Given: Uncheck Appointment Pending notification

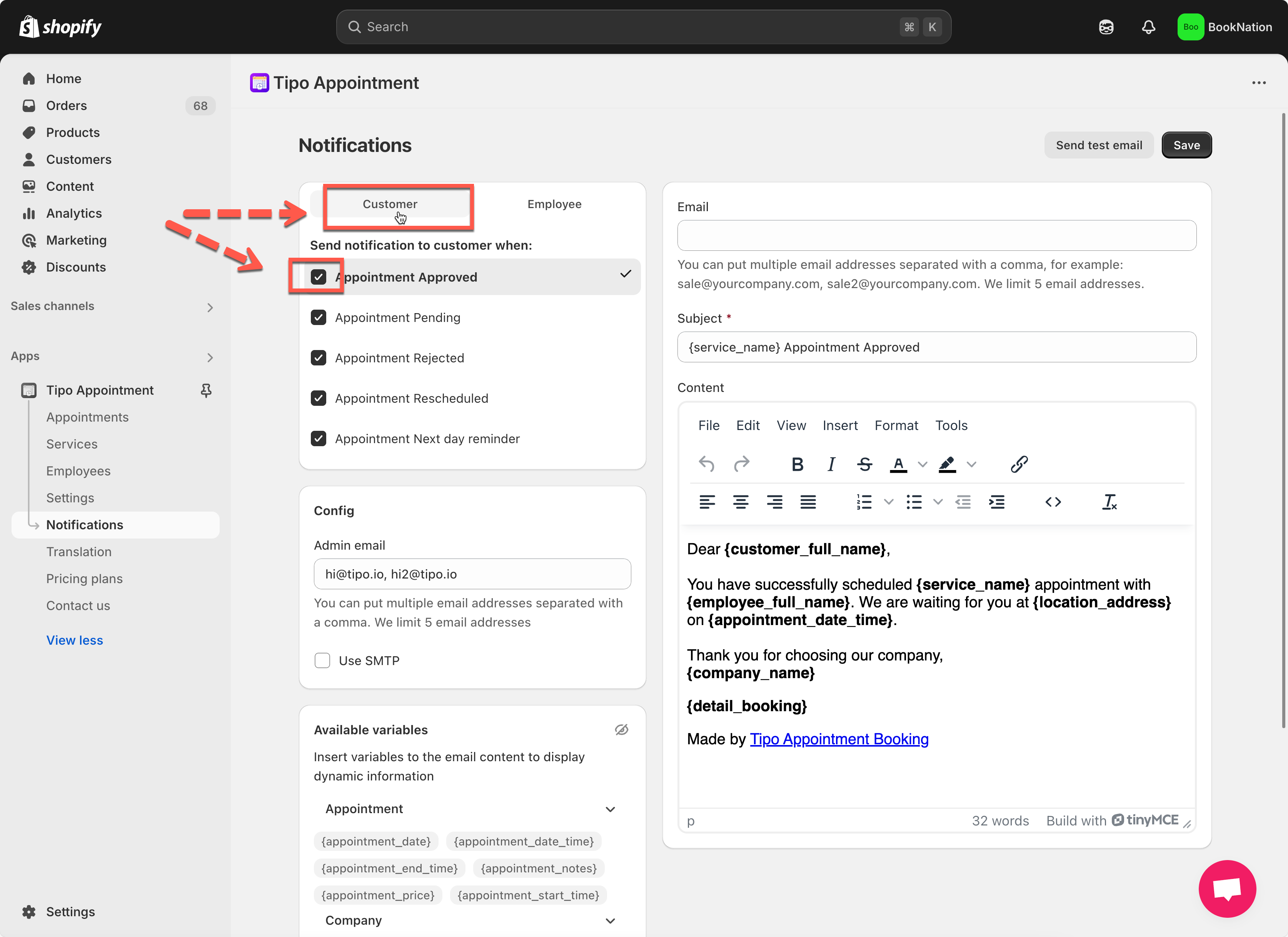Looking at the screenshot, I should coord(319,317).
